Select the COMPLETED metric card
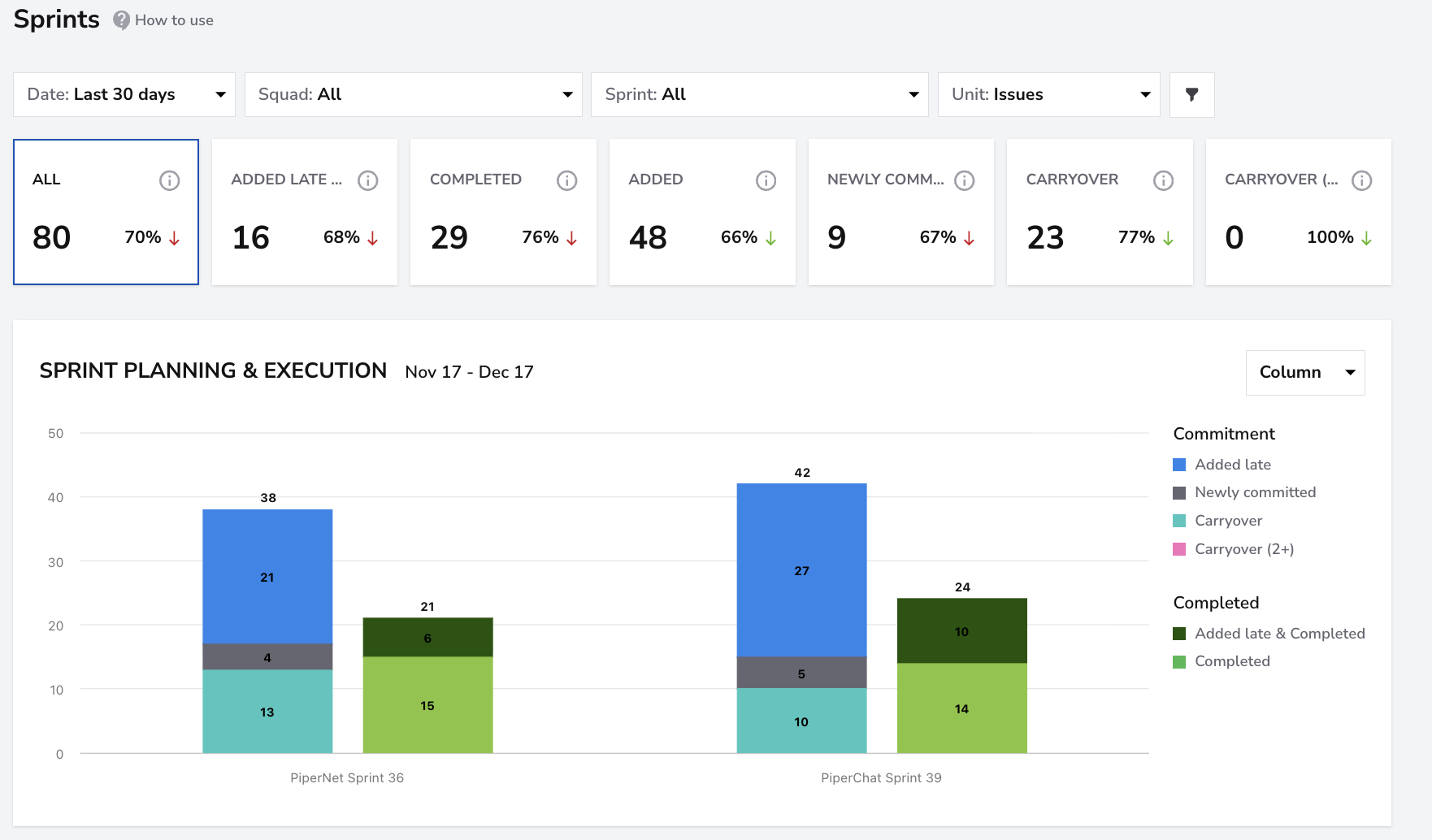Viewport: 1432px width, 840px height. point(503,212)
